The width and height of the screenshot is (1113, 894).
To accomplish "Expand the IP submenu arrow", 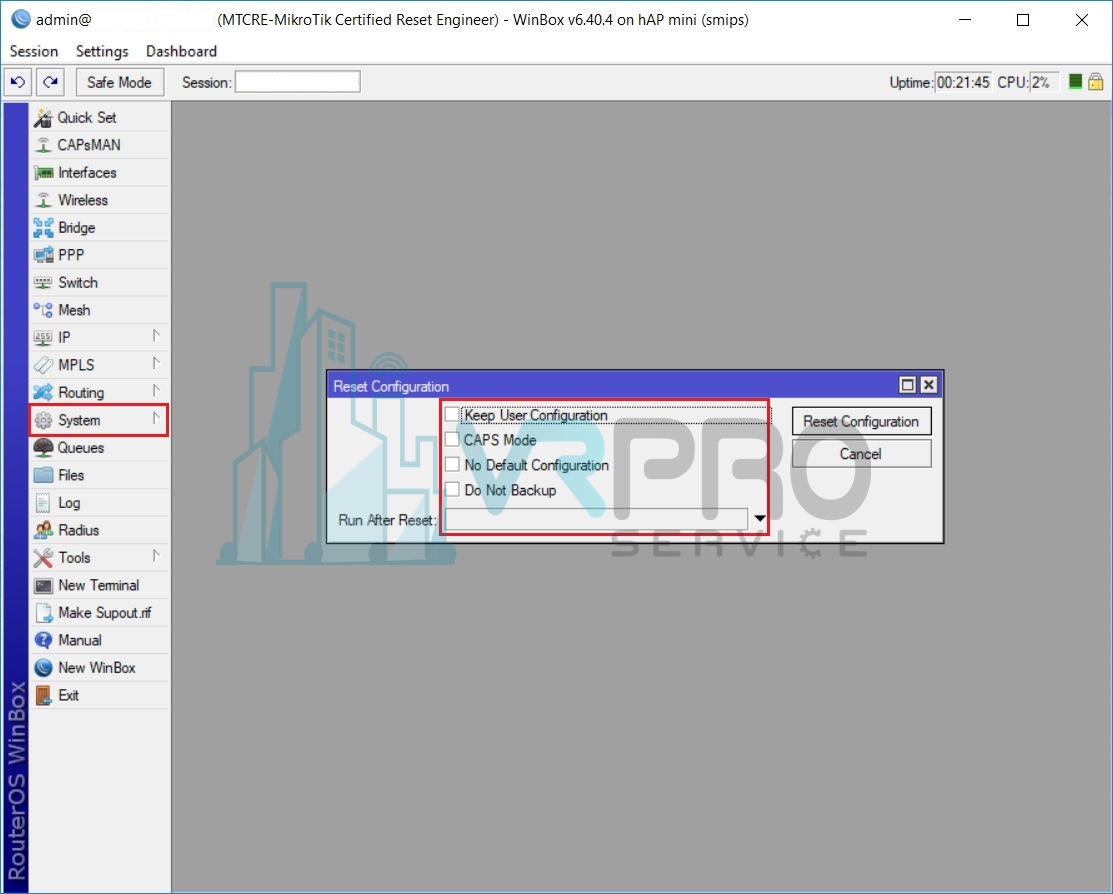I will tap(155, 336).
